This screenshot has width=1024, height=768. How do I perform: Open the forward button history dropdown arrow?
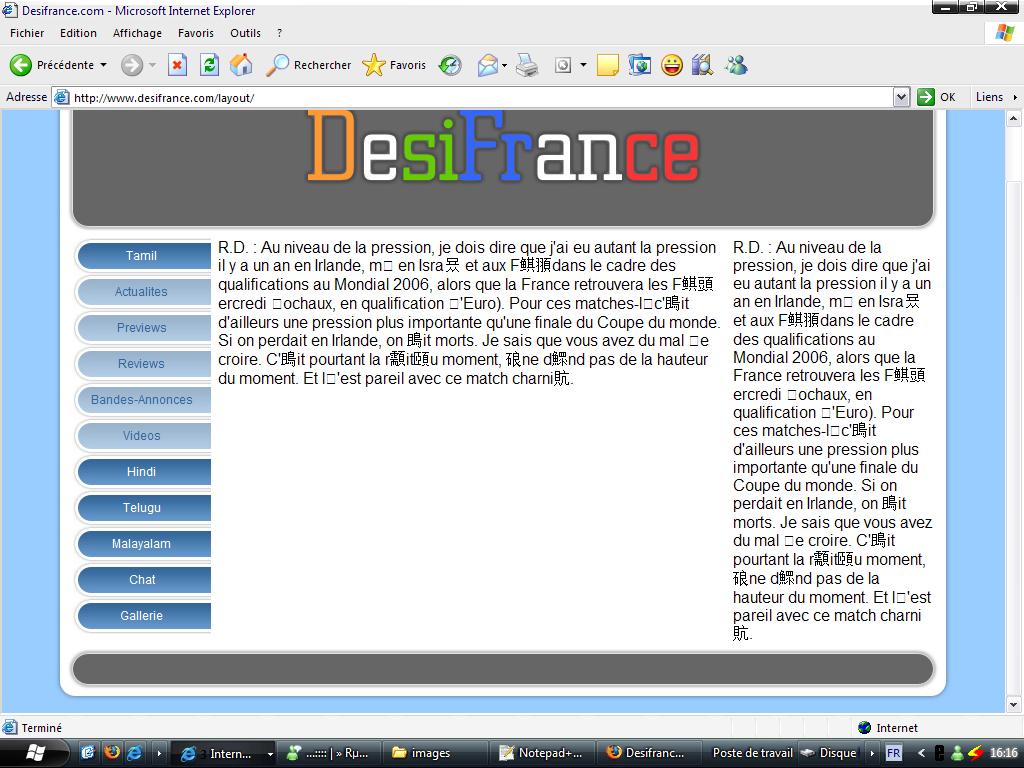pos(152,65)
